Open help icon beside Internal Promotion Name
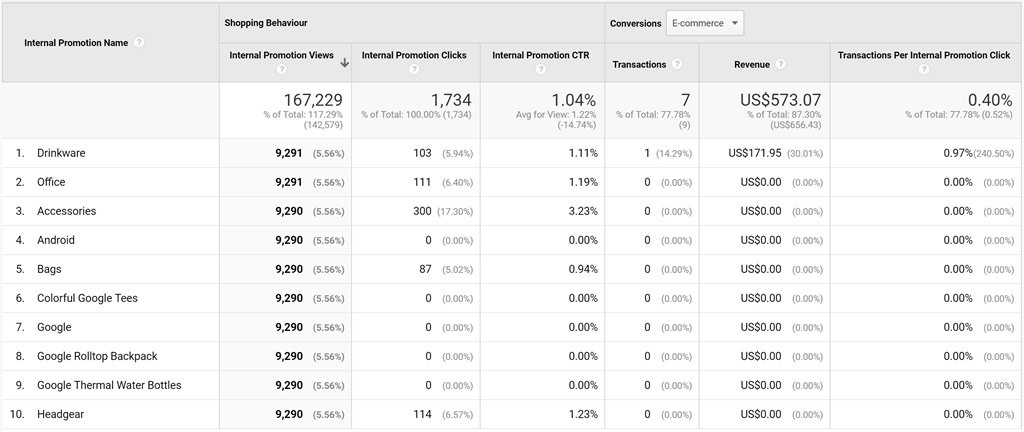This screenshot has width=1024, height=432. (x=138, y=42)
